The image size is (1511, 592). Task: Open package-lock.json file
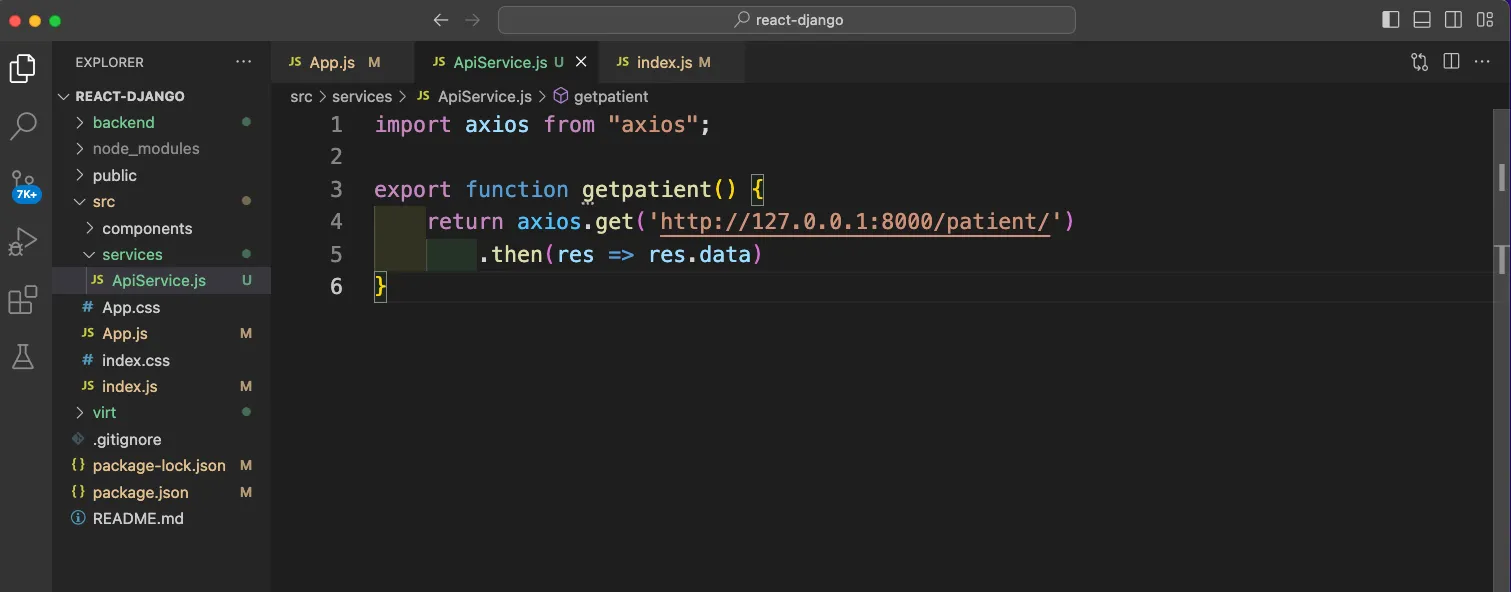161,465
